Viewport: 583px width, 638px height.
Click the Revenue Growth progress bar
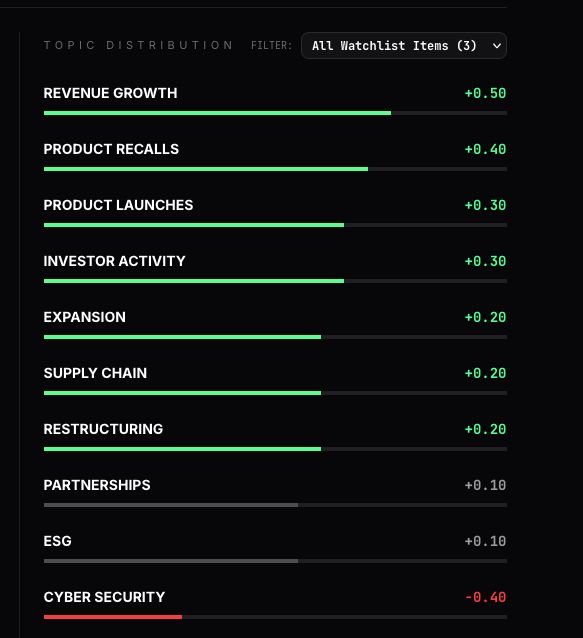[x=275, y=113]
